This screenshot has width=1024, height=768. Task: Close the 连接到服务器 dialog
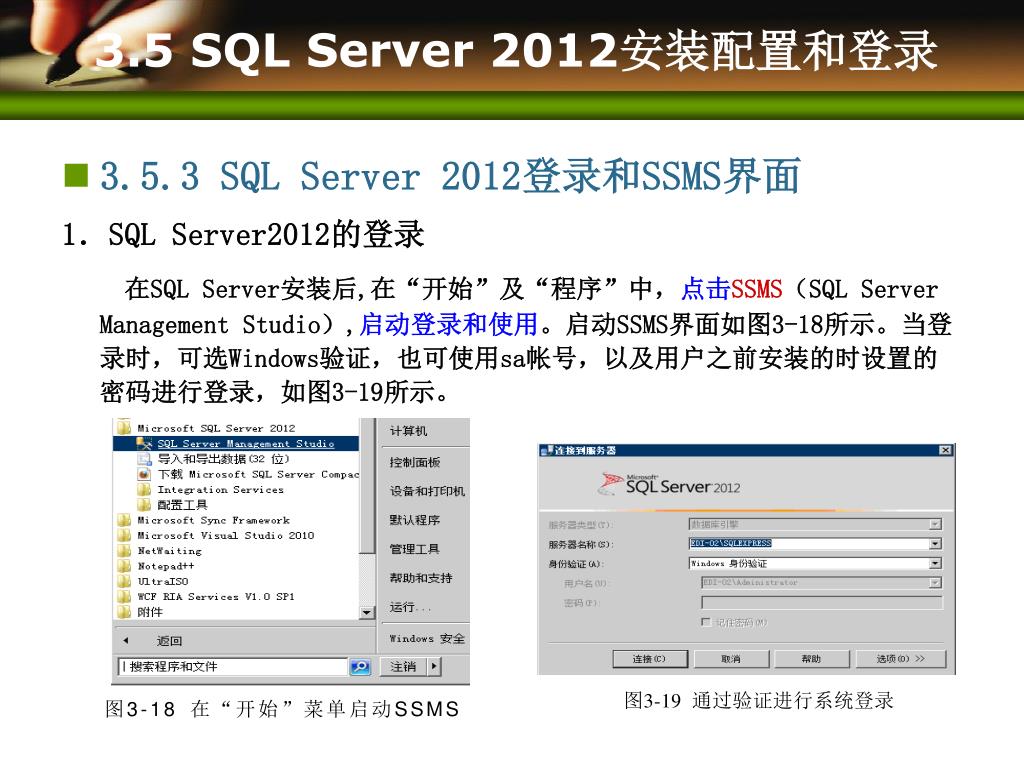point(945,451)
